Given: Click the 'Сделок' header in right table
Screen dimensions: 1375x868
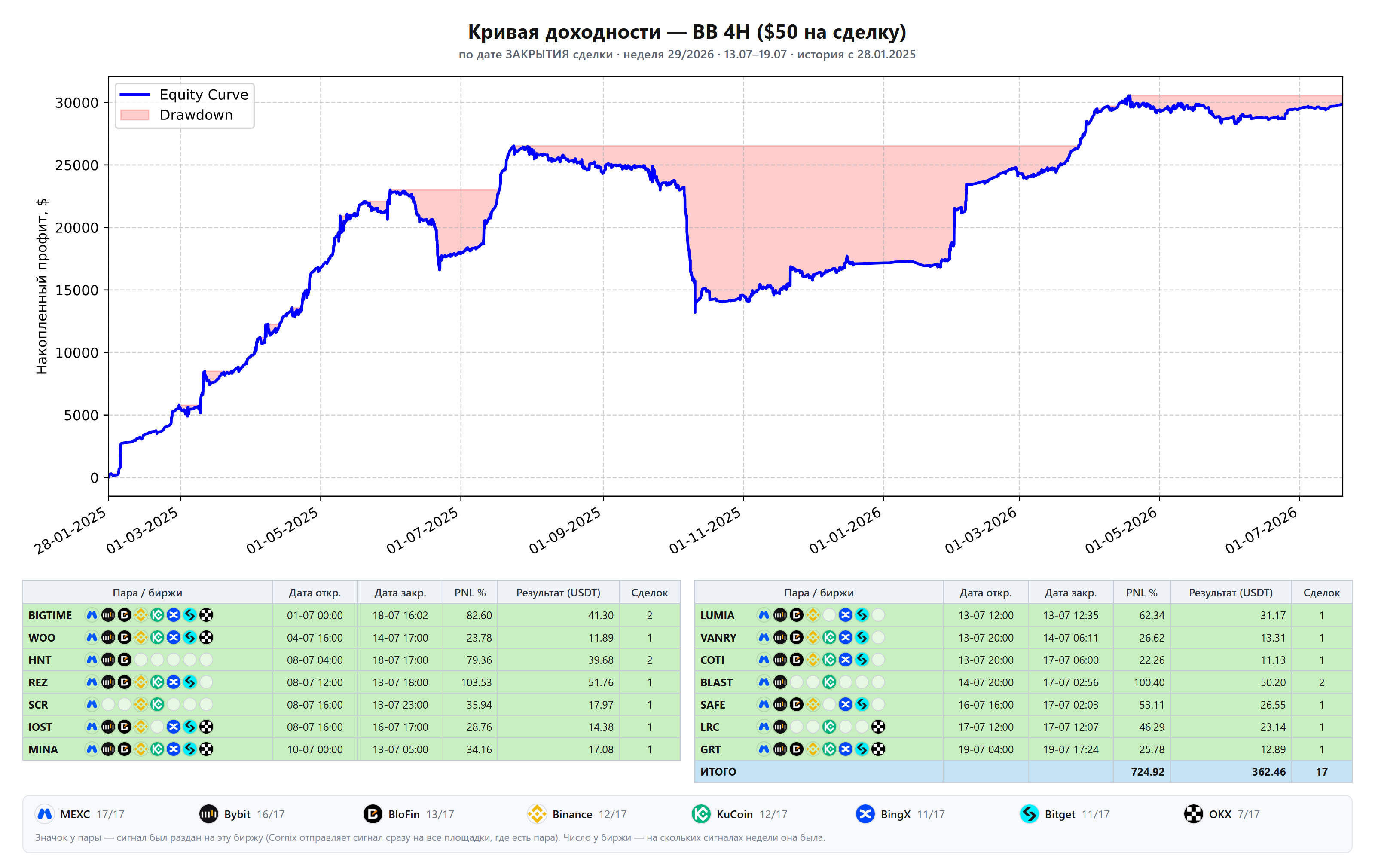Looking at the screenshot, I should pos(1321,593).
